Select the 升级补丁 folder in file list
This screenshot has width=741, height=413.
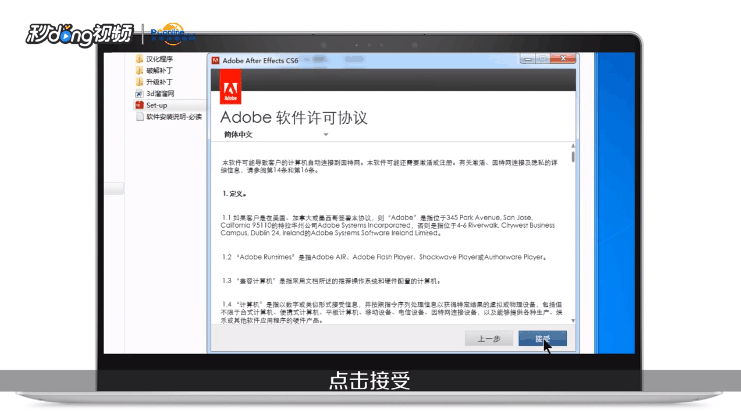(159, 82)
